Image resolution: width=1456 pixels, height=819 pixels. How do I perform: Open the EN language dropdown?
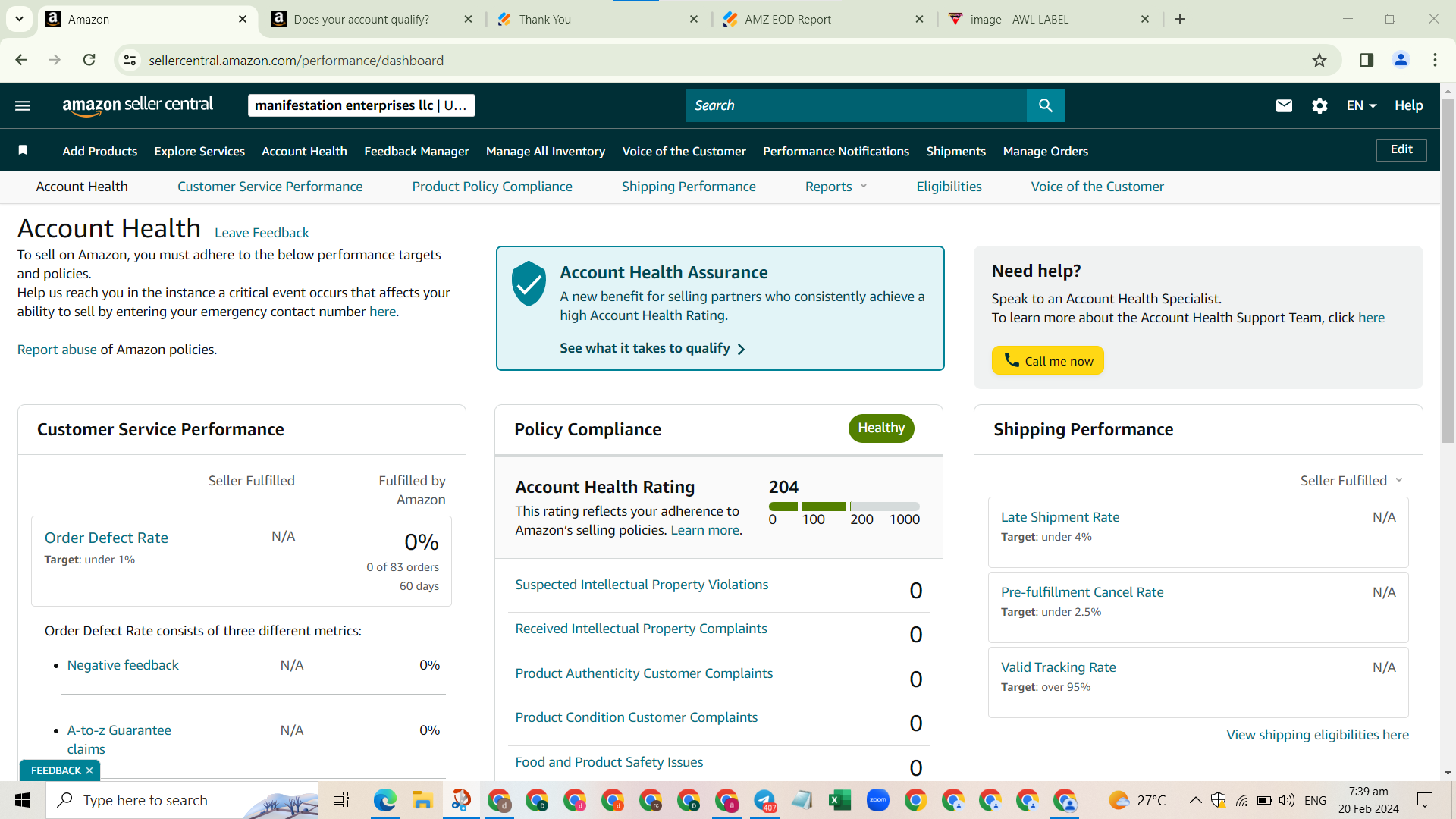click(1361, 105)
